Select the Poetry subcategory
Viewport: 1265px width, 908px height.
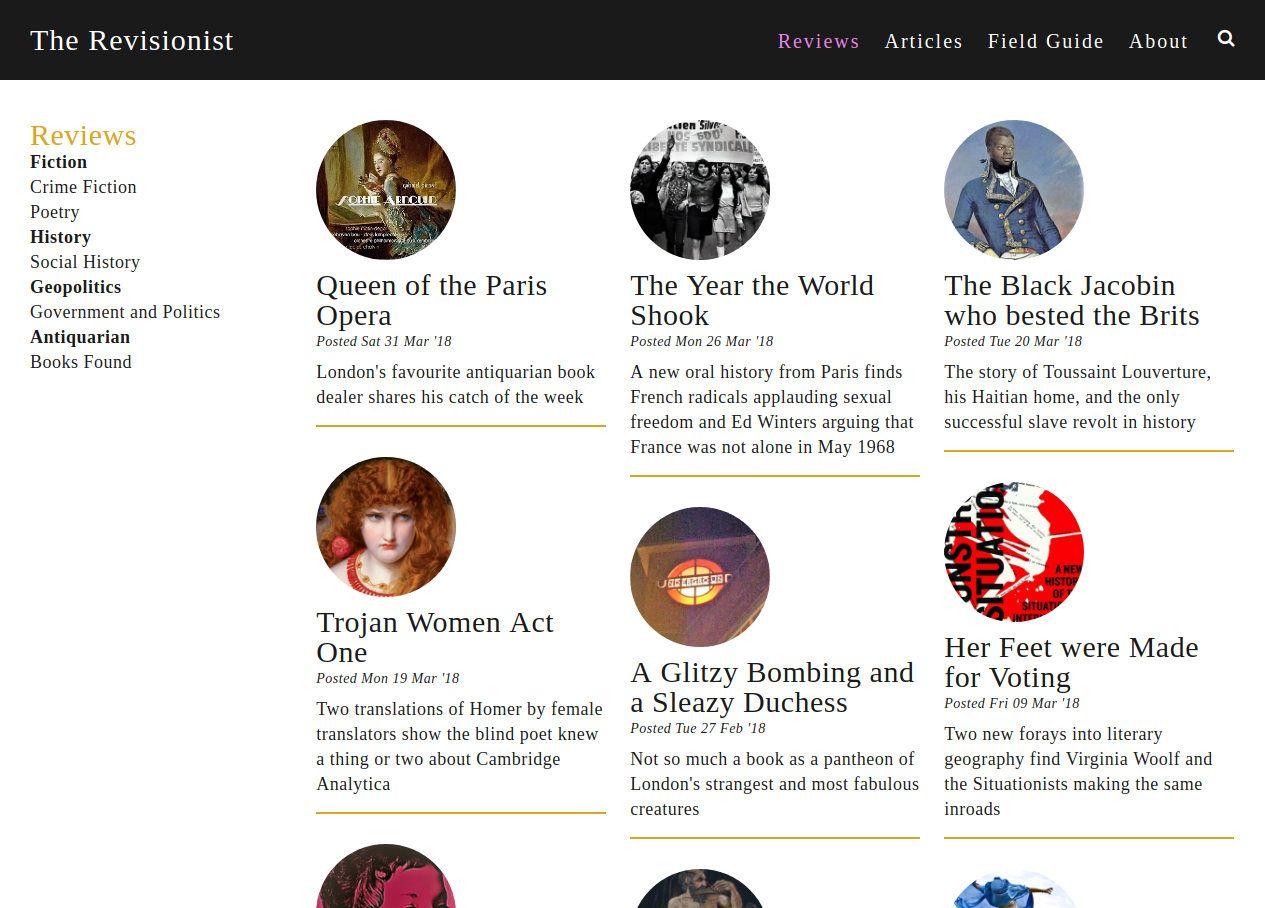[55, 212]
